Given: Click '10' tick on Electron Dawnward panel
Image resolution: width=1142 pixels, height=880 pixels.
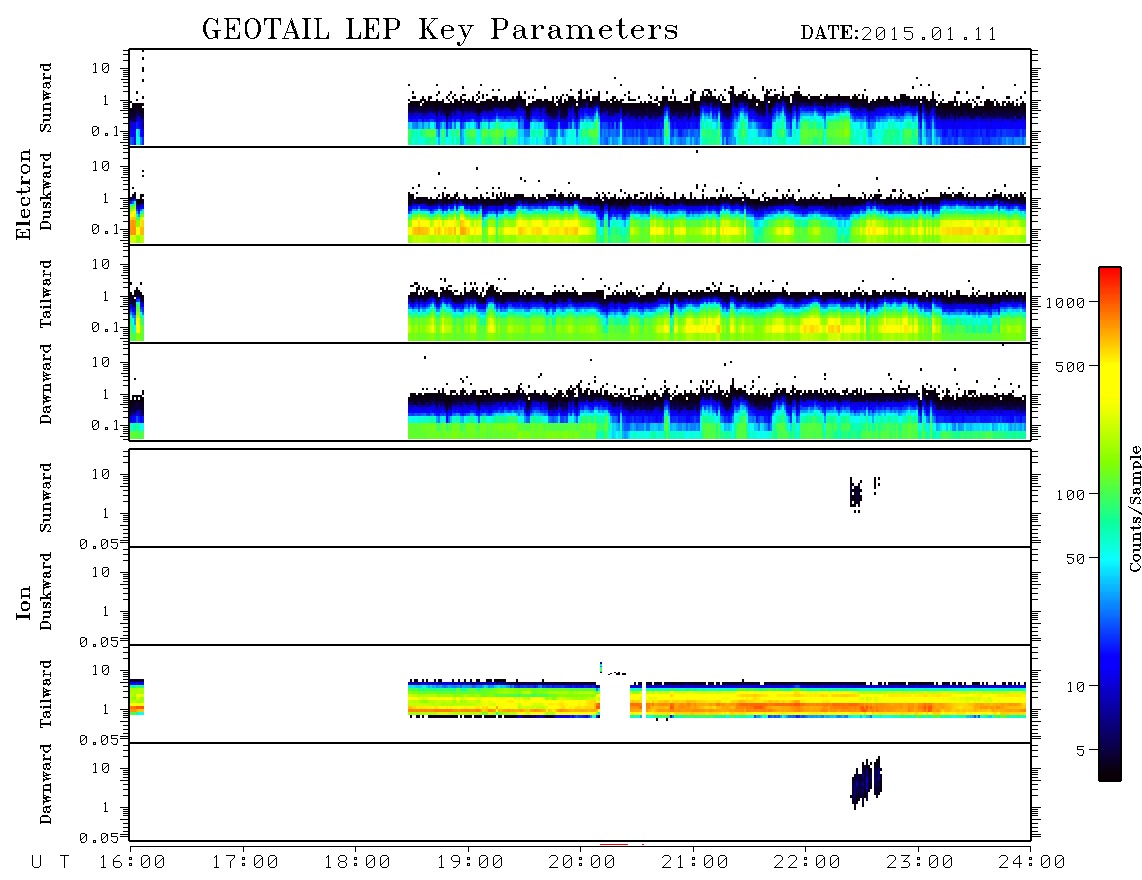Looking at the screenshot, I should (x=101, y=362).
